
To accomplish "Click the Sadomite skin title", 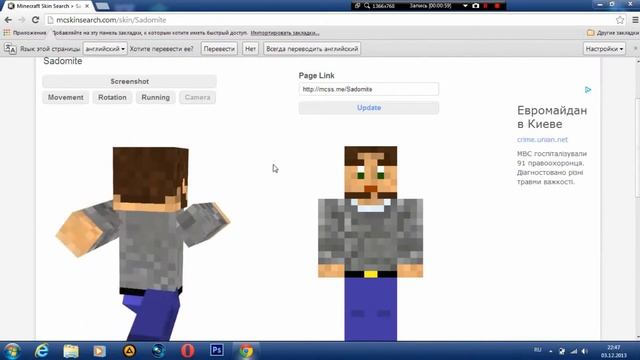I will 62,61.
